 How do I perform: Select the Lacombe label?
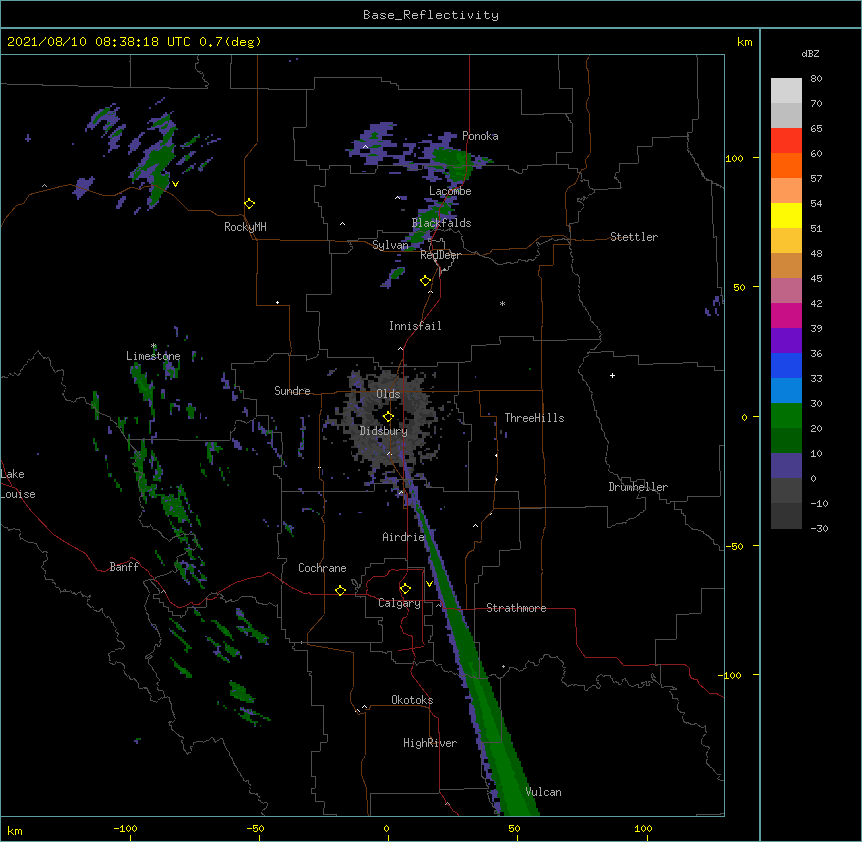(450, 191)
